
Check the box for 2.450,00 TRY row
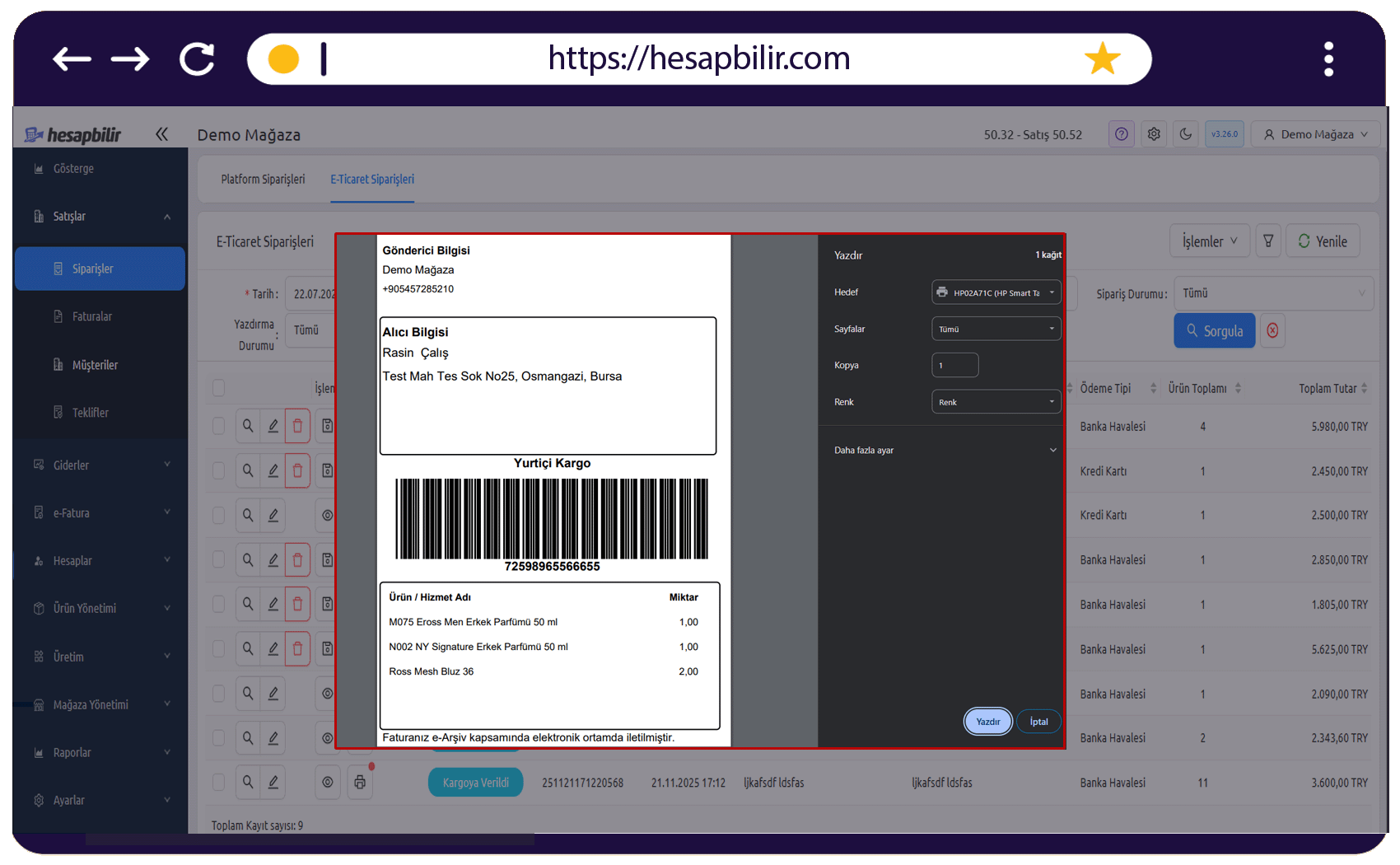tap(218, 470)
